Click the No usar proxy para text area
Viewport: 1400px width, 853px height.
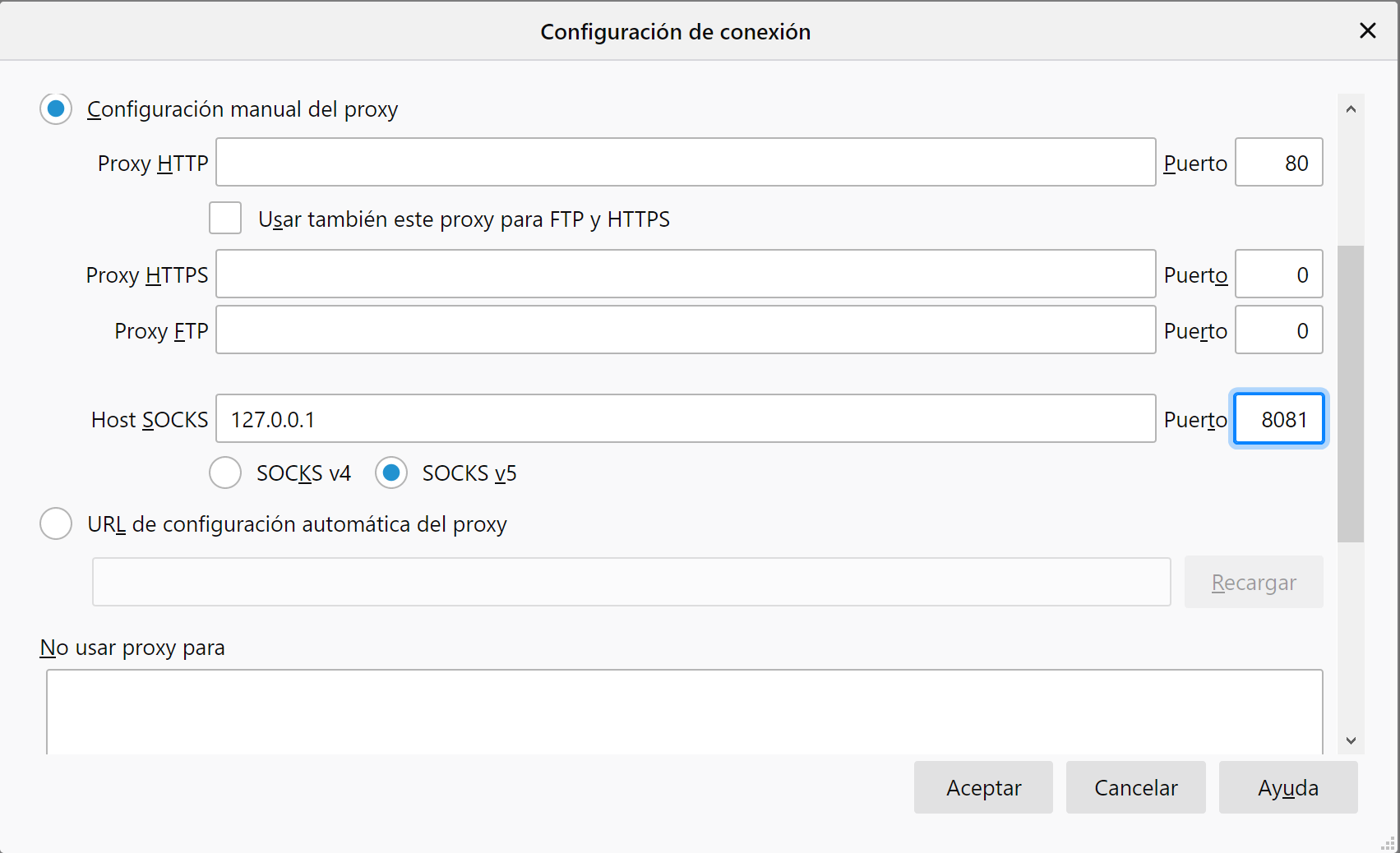click(x=684, y=712)
